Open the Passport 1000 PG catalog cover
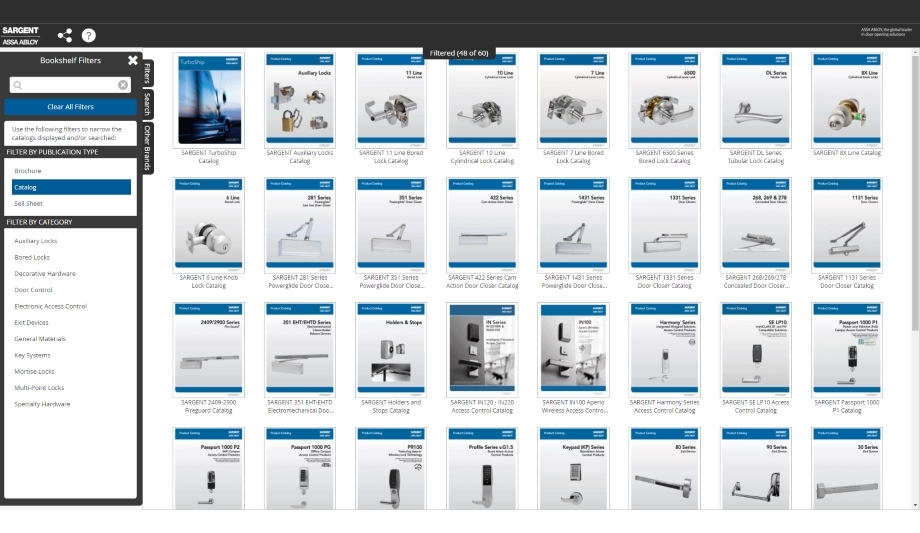 tap(299, 468)
